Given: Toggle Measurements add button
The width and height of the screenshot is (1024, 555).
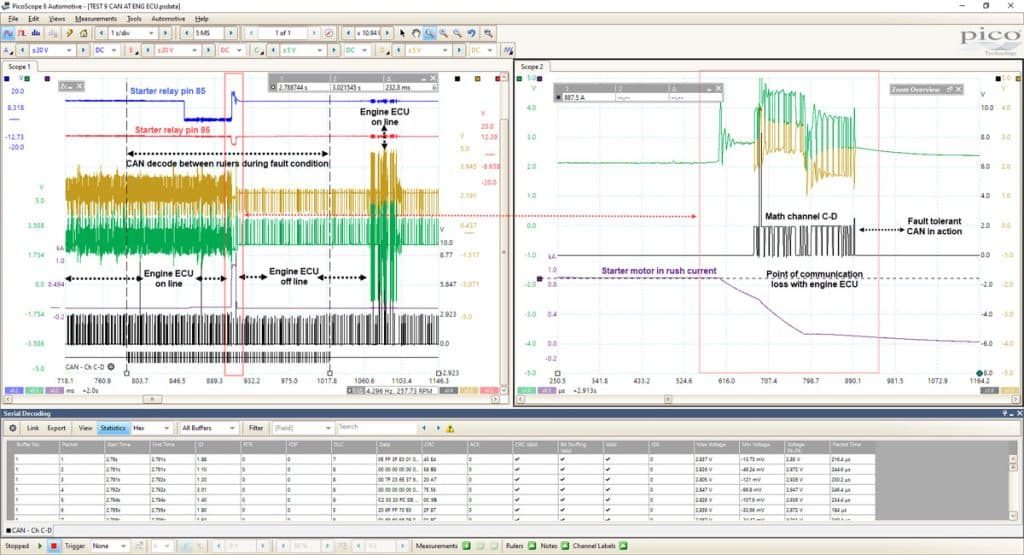Looking at the screenshot, I should pyautogui.click(x=466, y=546).
